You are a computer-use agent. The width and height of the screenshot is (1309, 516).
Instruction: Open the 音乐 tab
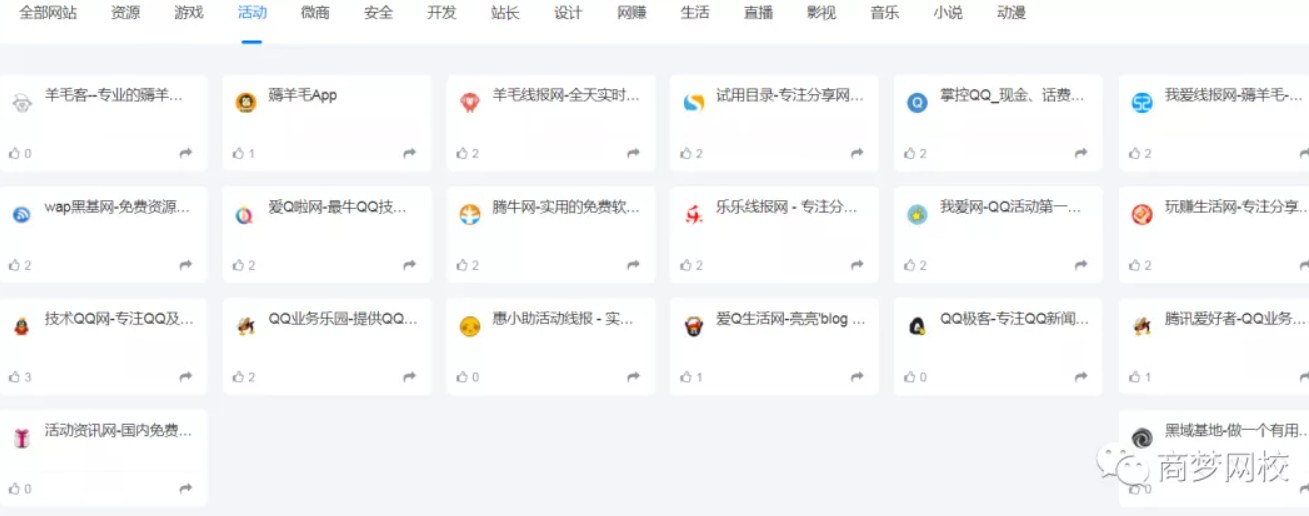884,13
